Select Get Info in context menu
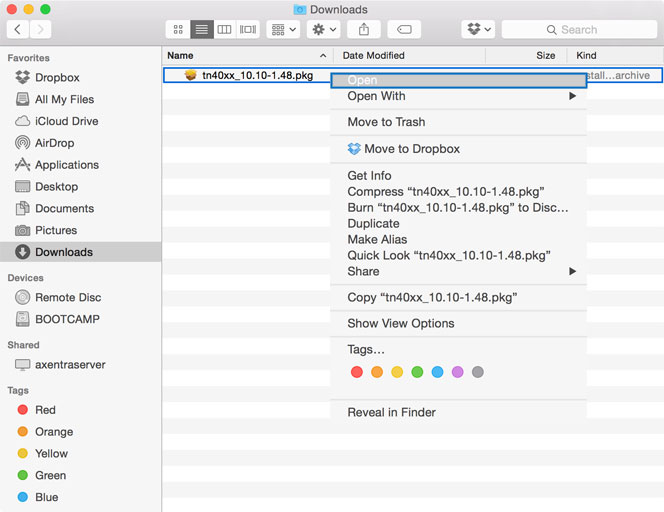Screen dimensions: 664x512 (369, 175)
